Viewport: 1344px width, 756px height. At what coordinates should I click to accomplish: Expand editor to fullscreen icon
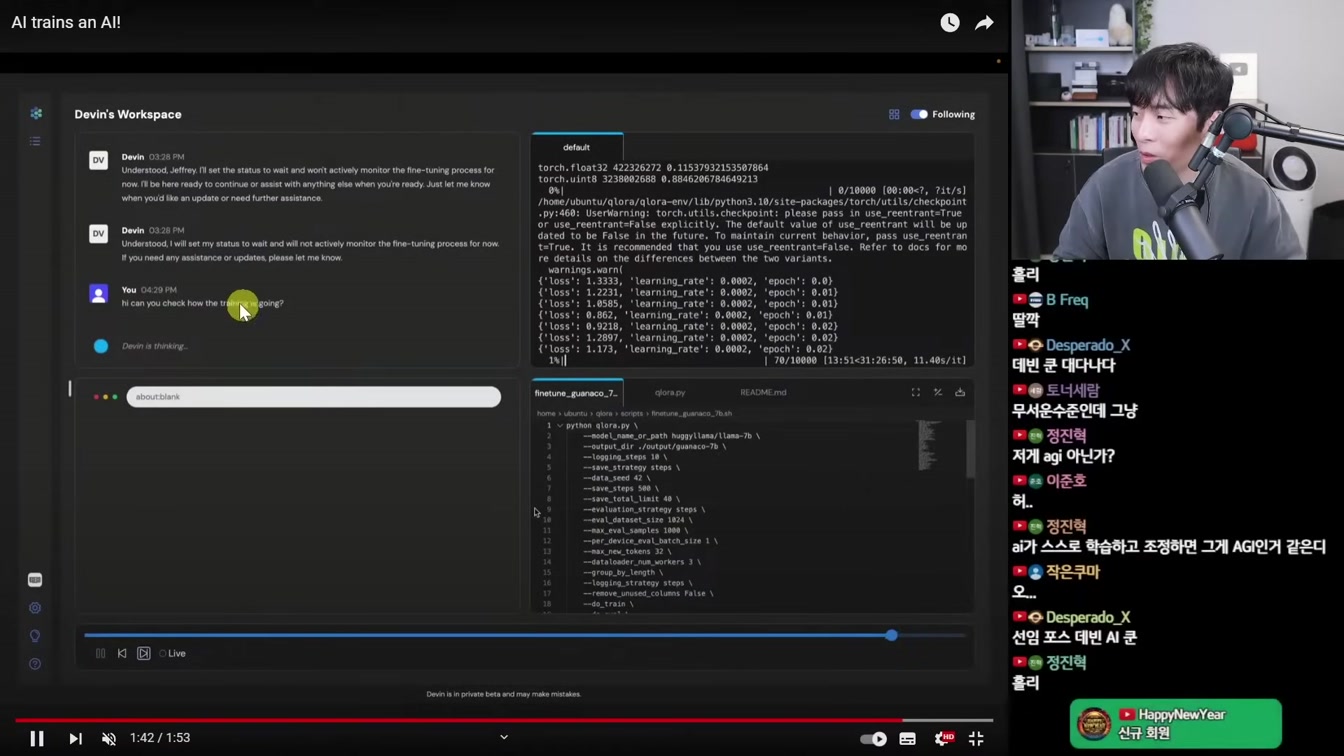pyautogui.click(x=915, y=393)
